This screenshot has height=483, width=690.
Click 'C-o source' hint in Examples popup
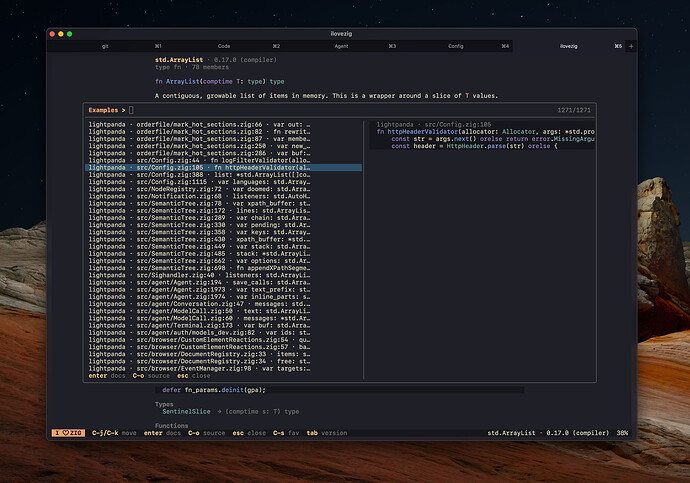151,376
